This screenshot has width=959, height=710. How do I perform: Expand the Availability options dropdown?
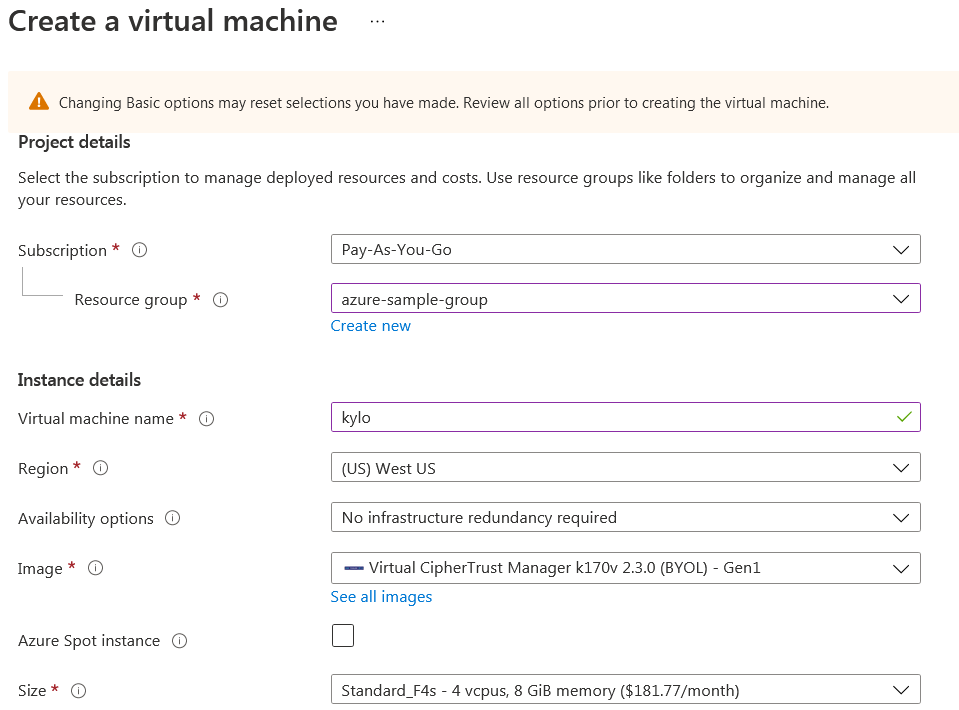(x=625, y=518)
